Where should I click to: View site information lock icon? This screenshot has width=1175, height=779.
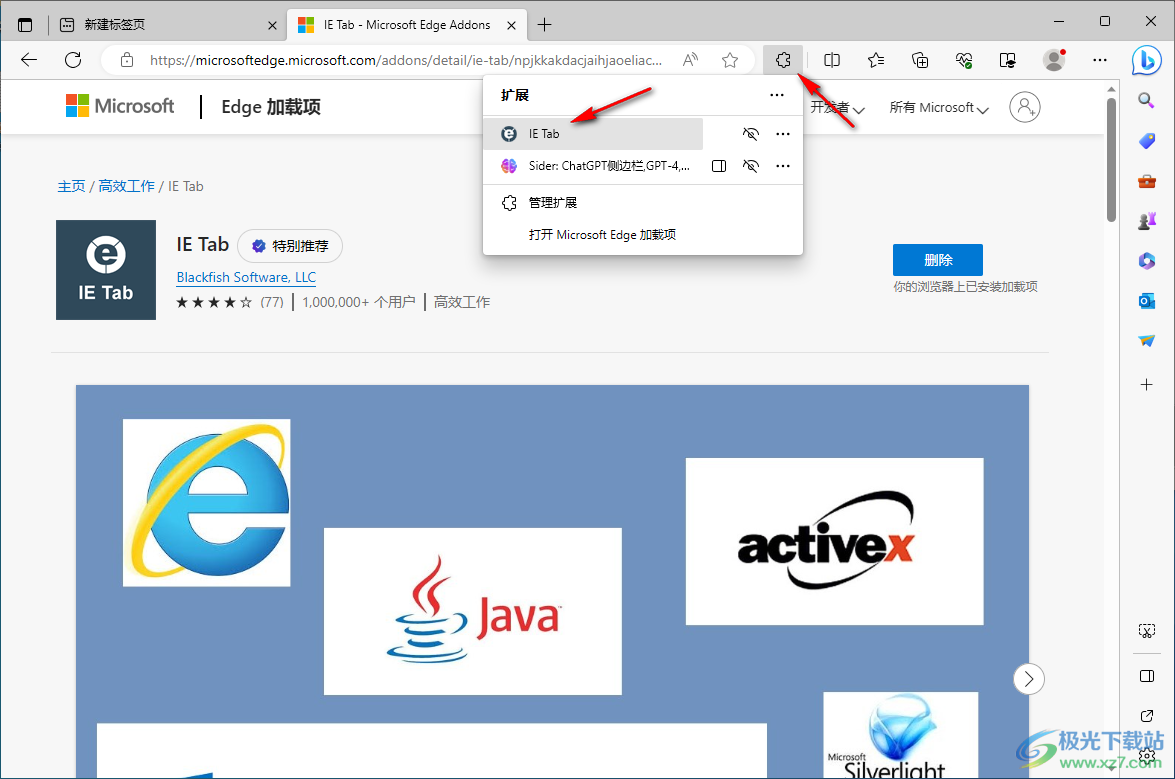127,60
